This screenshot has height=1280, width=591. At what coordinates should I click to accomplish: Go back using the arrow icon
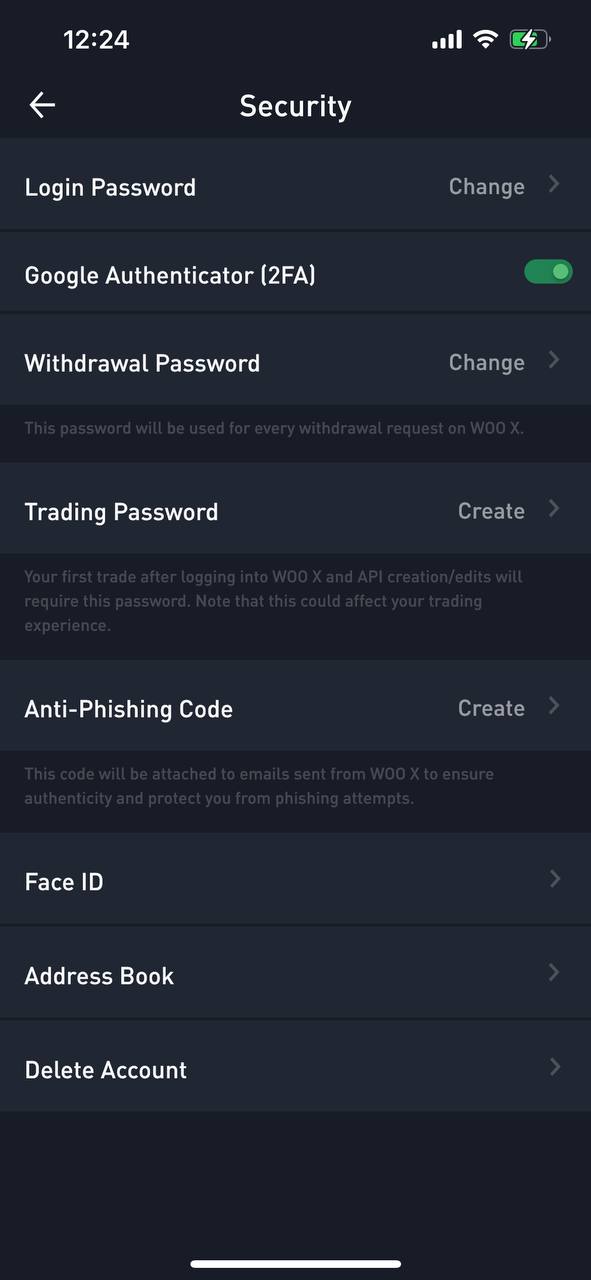pyautogui.click(x=42, y=105)
